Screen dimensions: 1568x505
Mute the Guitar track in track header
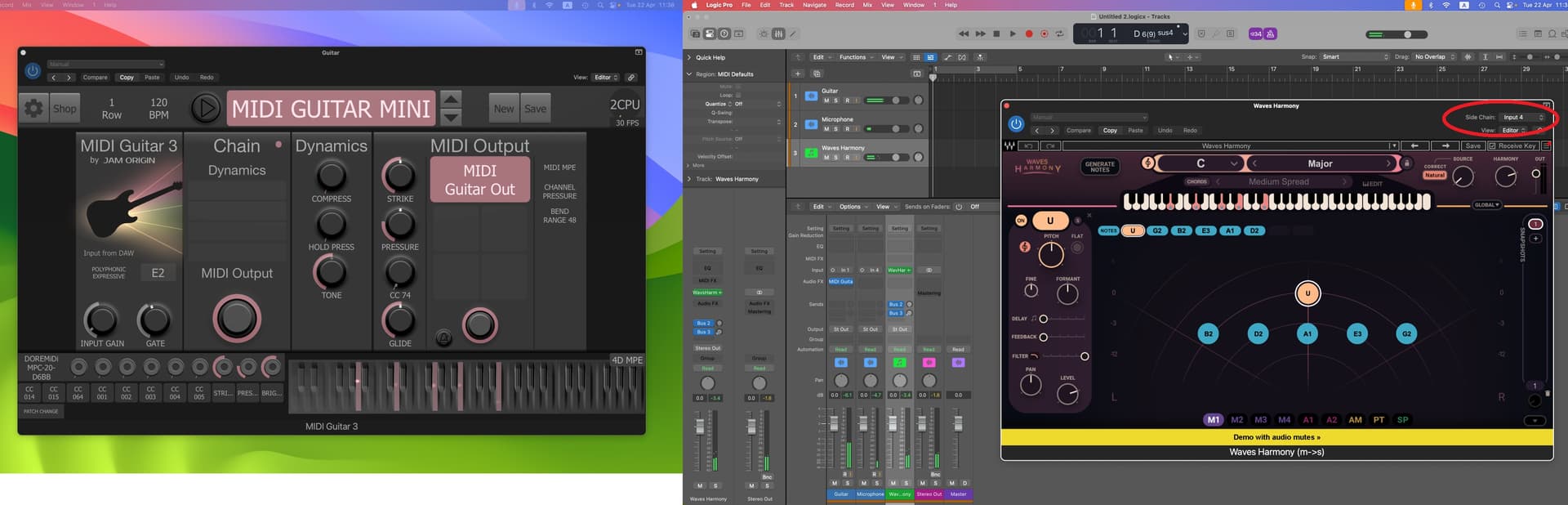826,101
